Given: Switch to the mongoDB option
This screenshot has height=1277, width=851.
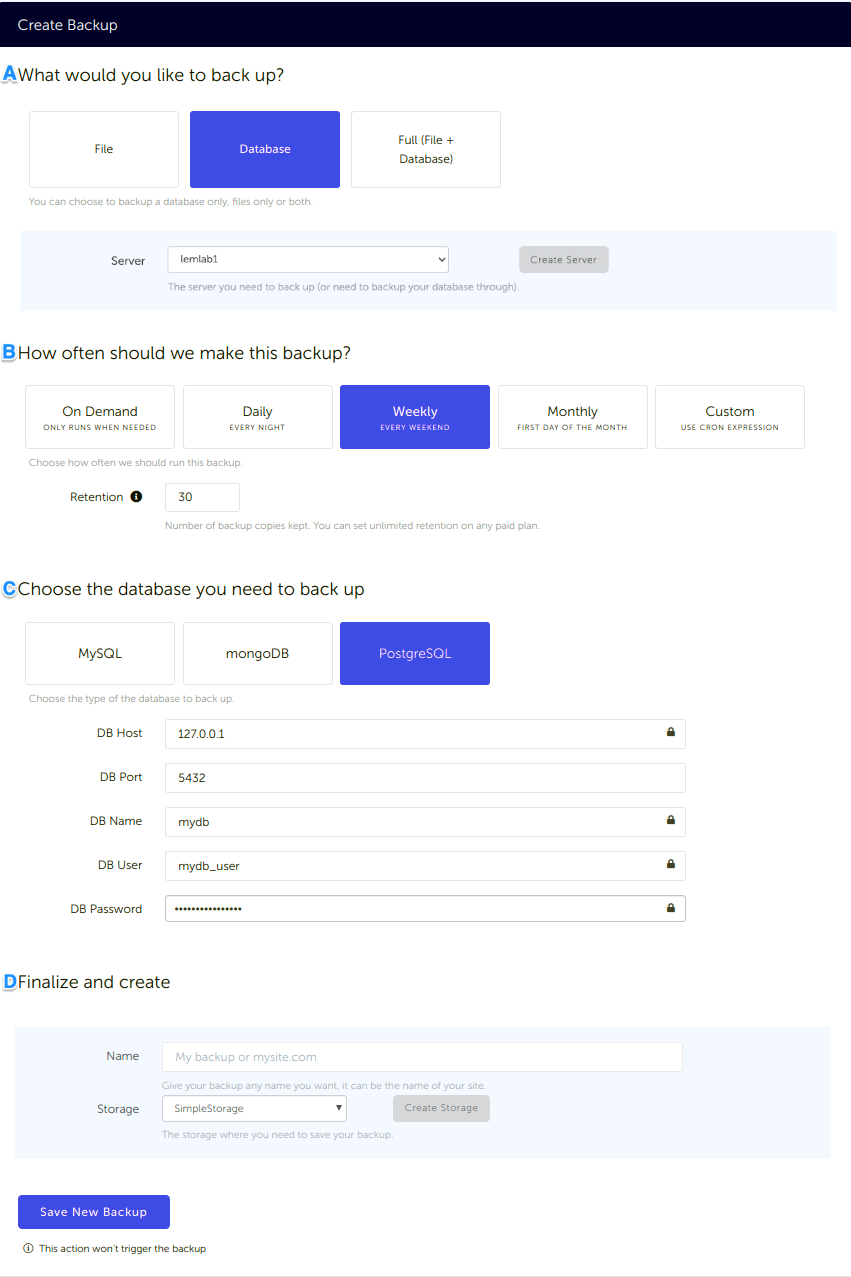Looking at the screenshot, I should click(x=257, y=653).
